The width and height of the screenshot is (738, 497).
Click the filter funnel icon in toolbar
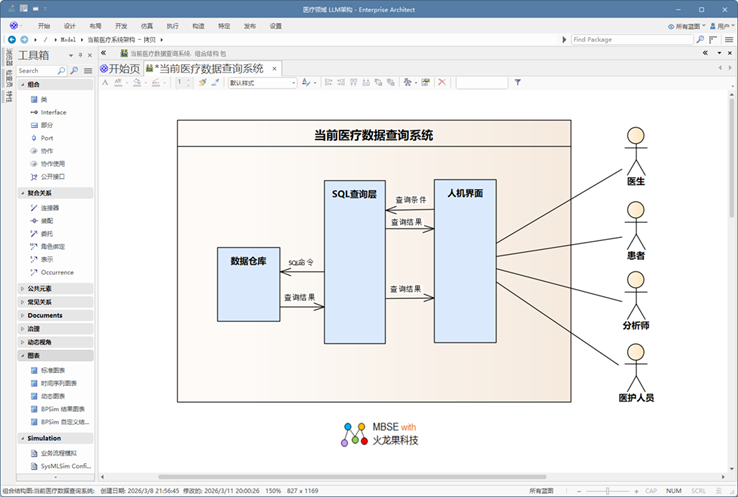click(x=518, y=83)
